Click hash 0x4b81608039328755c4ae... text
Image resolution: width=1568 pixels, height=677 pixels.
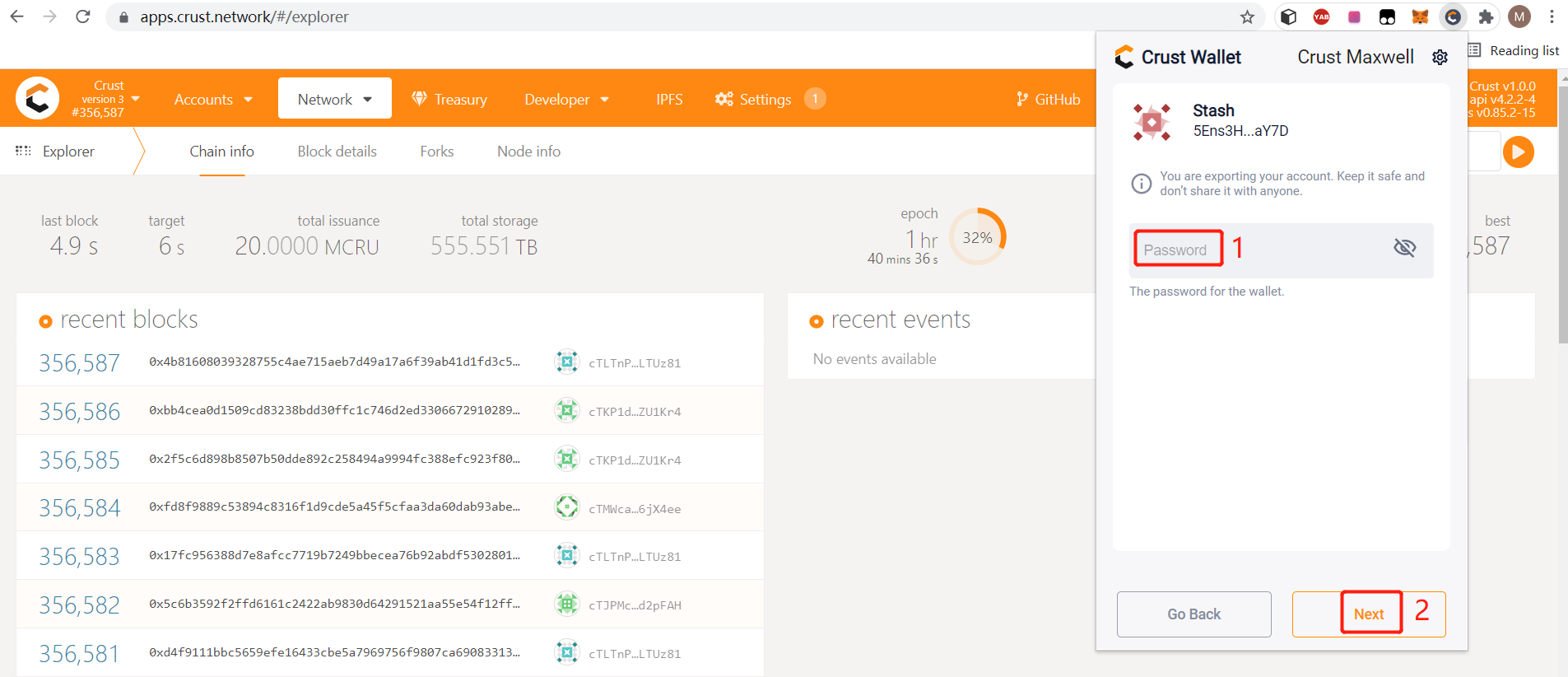[334, 362]
